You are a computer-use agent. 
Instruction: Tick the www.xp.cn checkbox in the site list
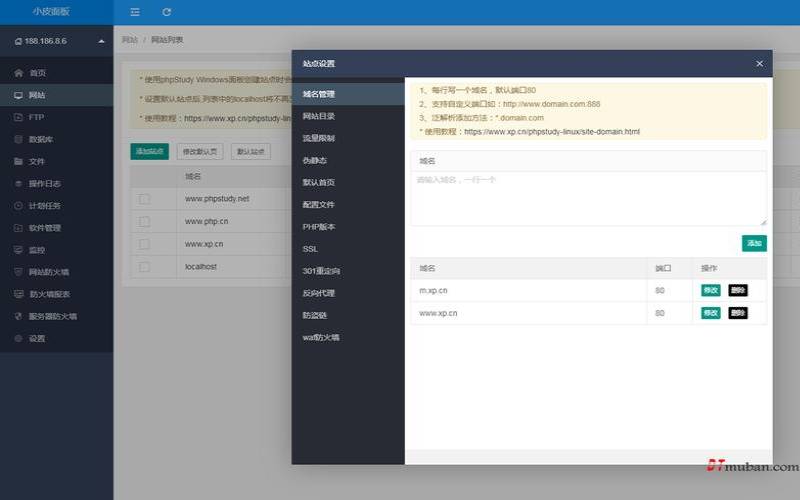pos(144,244)
